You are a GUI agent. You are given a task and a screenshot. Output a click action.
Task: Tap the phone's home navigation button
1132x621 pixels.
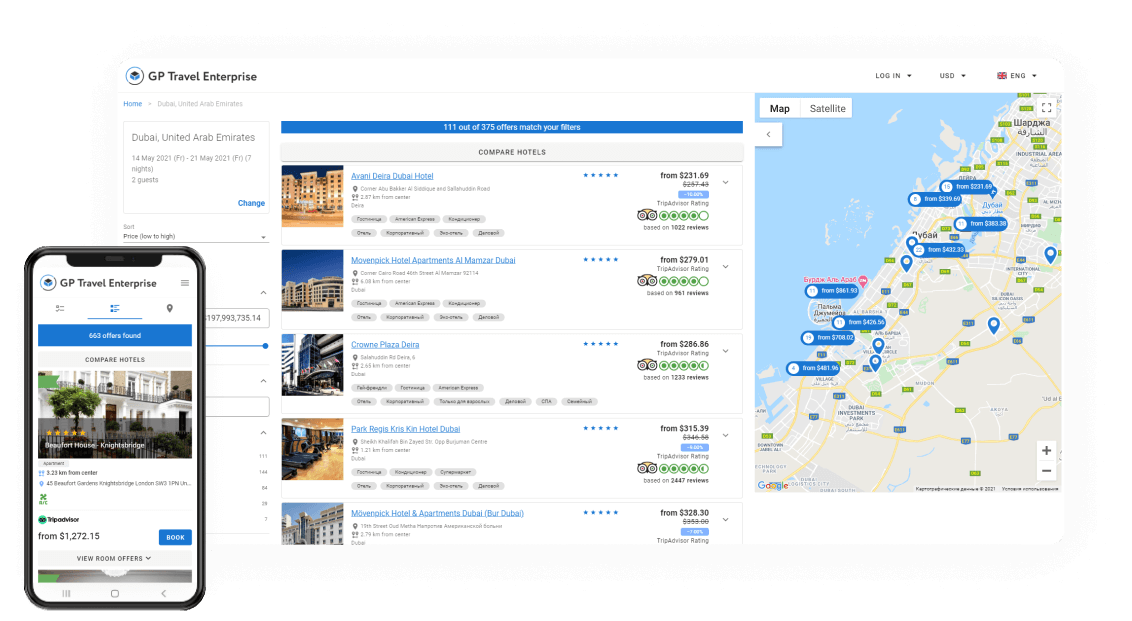pyautogui.click(x=115, y=594)
